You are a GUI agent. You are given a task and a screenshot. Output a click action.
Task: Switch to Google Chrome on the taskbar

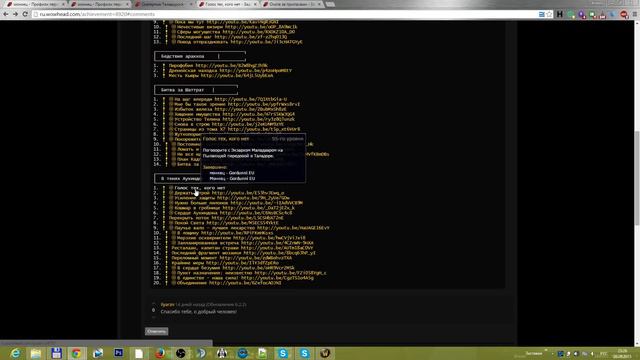coord(76,353)
